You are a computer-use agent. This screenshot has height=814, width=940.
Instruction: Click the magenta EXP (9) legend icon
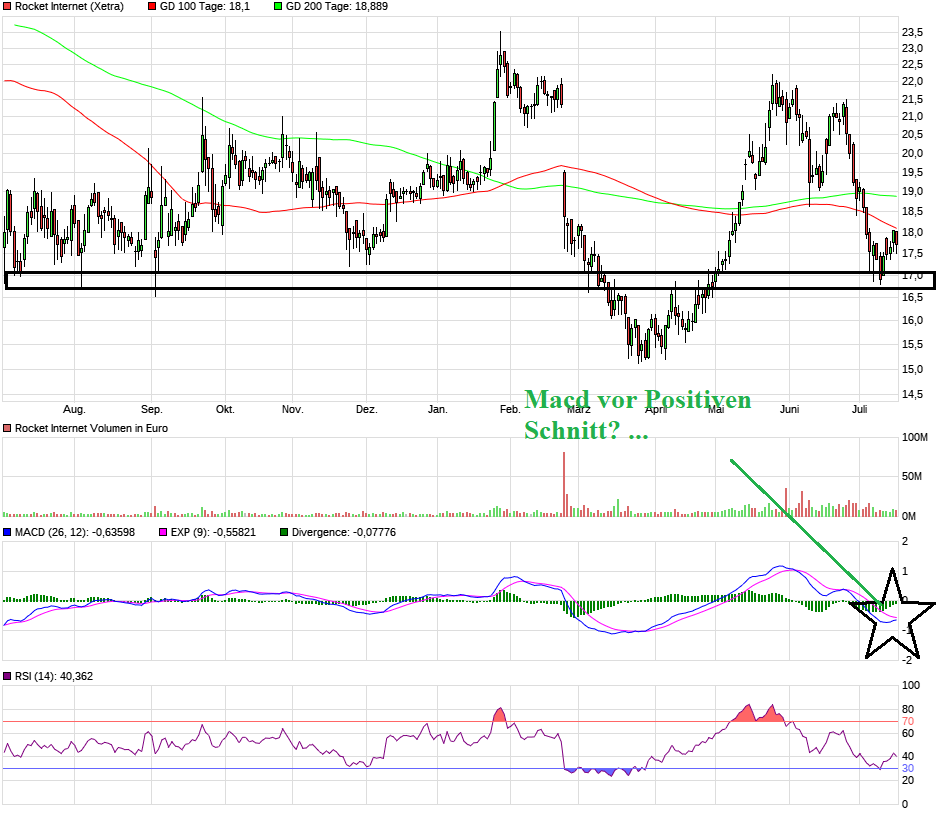[x=162, y=532]
